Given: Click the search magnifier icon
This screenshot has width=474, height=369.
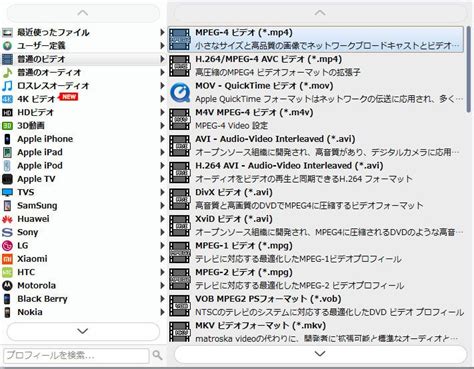Looking at the screenshot, I should click(157, 355).
